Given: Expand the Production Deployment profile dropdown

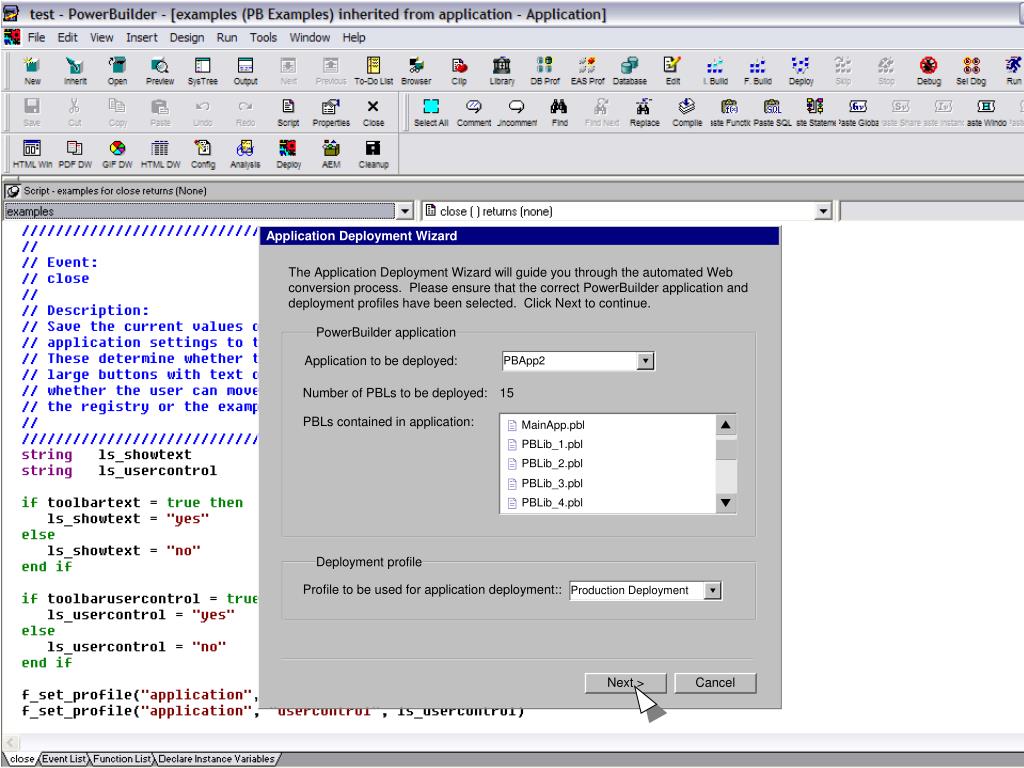Looking at the screenshot, I should [x=713, y=590].
